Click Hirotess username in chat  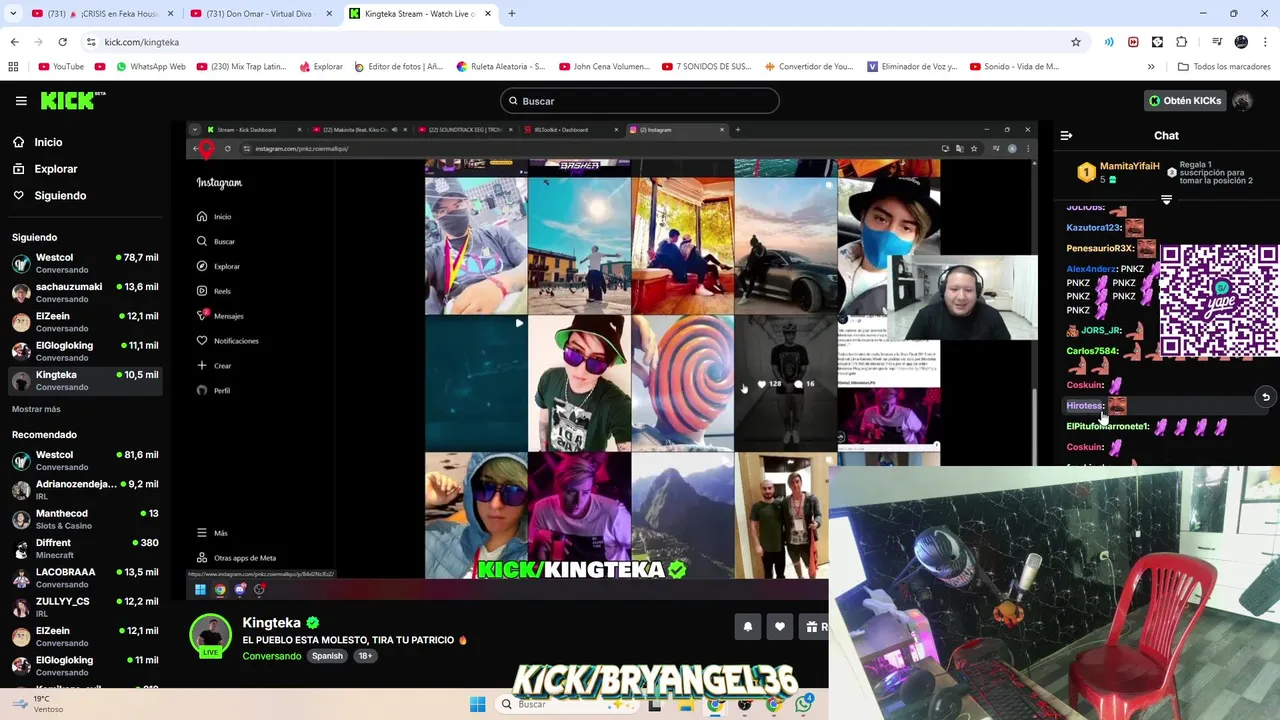coord(1085,406)
